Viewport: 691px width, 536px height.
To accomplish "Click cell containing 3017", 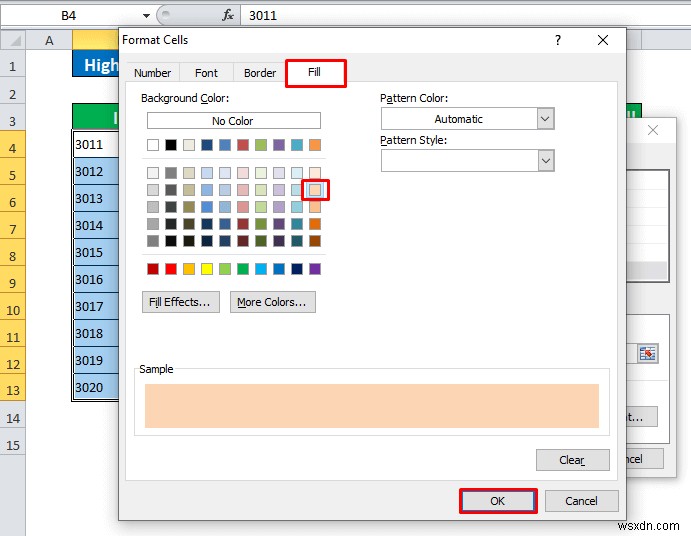I will (x=96, y=306).
